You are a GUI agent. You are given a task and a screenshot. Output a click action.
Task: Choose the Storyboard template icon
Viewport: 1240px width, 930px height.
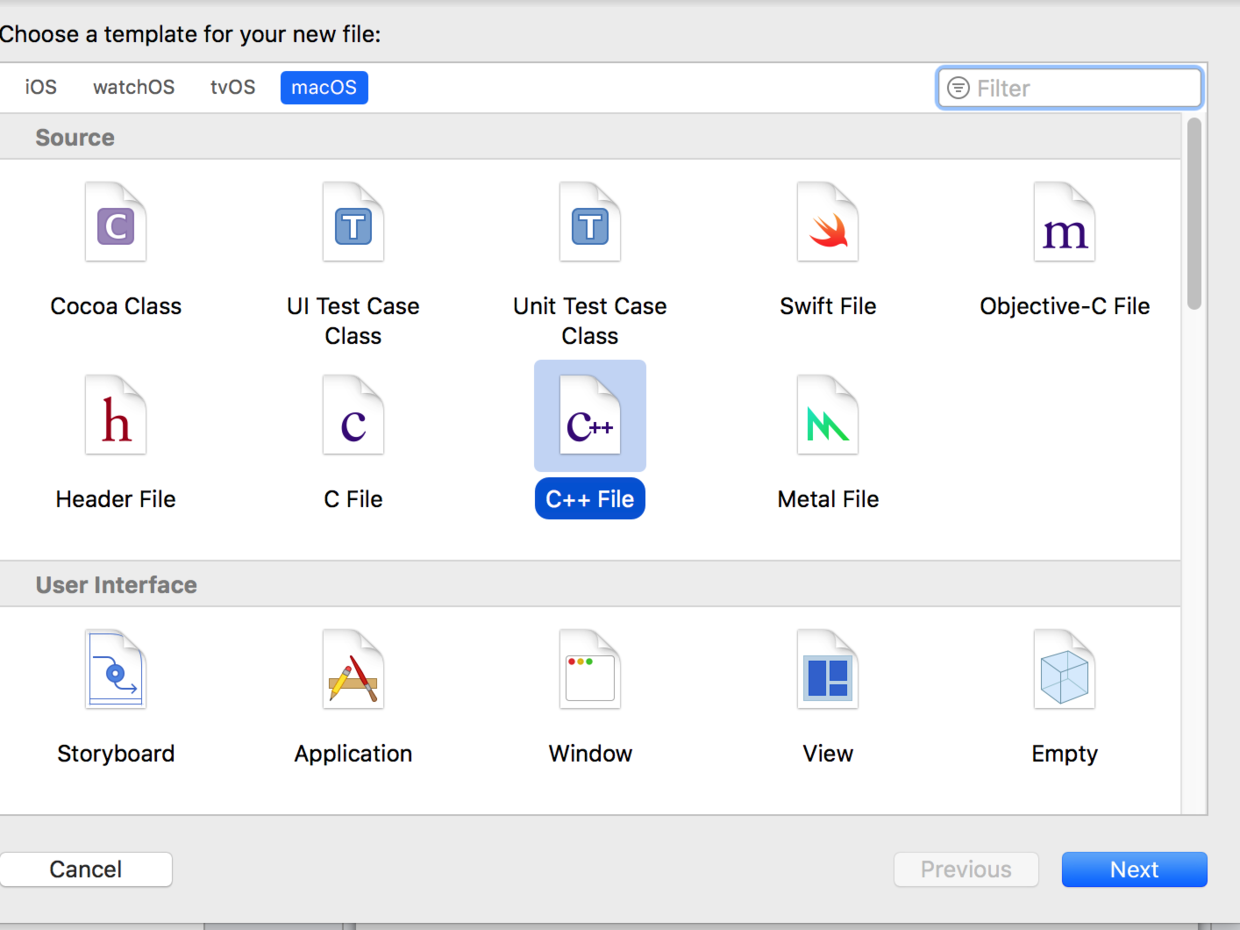[116, 670]
